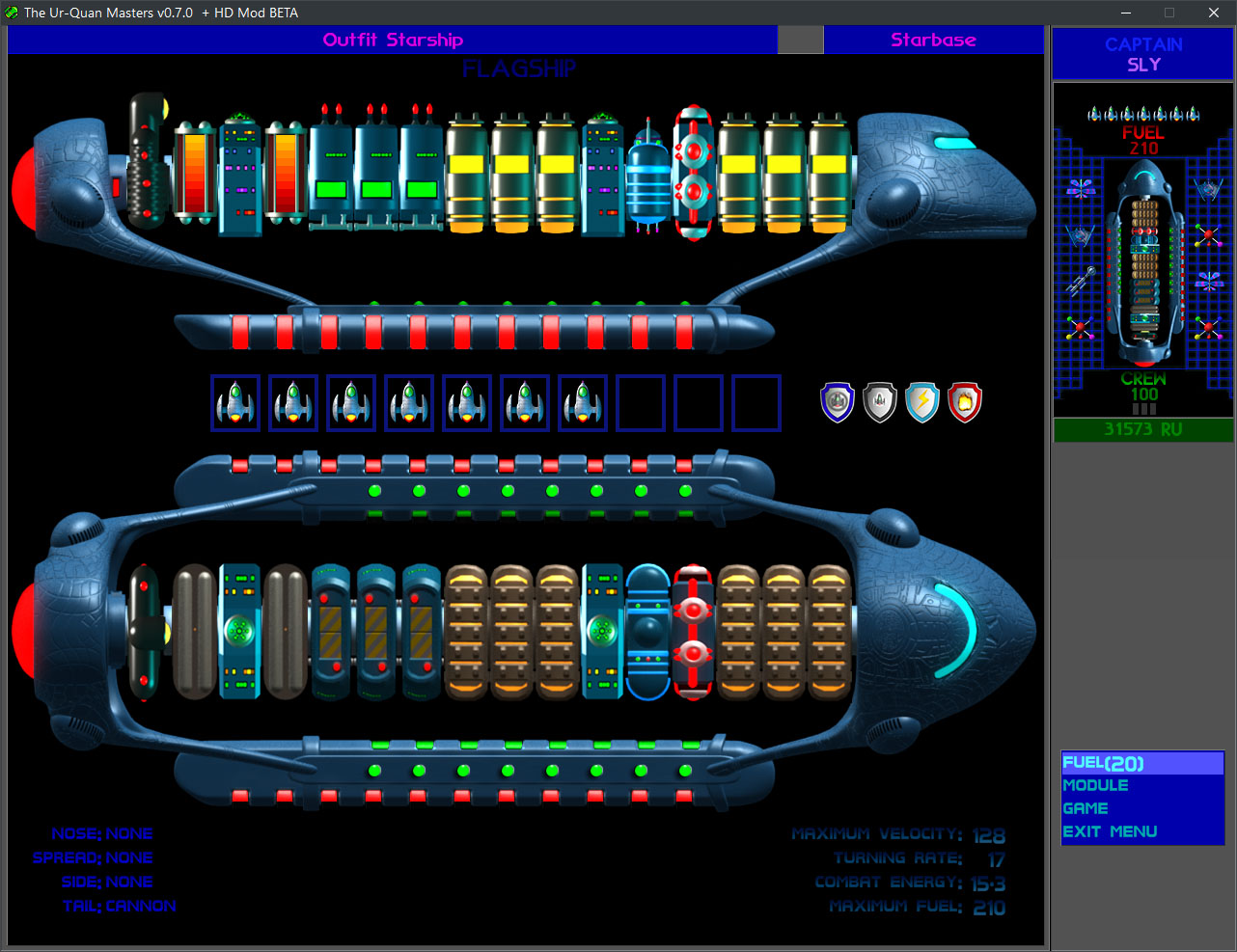Viewport: 1237px width, 952px height.
Task: Click the lower molecule escort ship in the right column
Action: click(x=1208, y=327)
